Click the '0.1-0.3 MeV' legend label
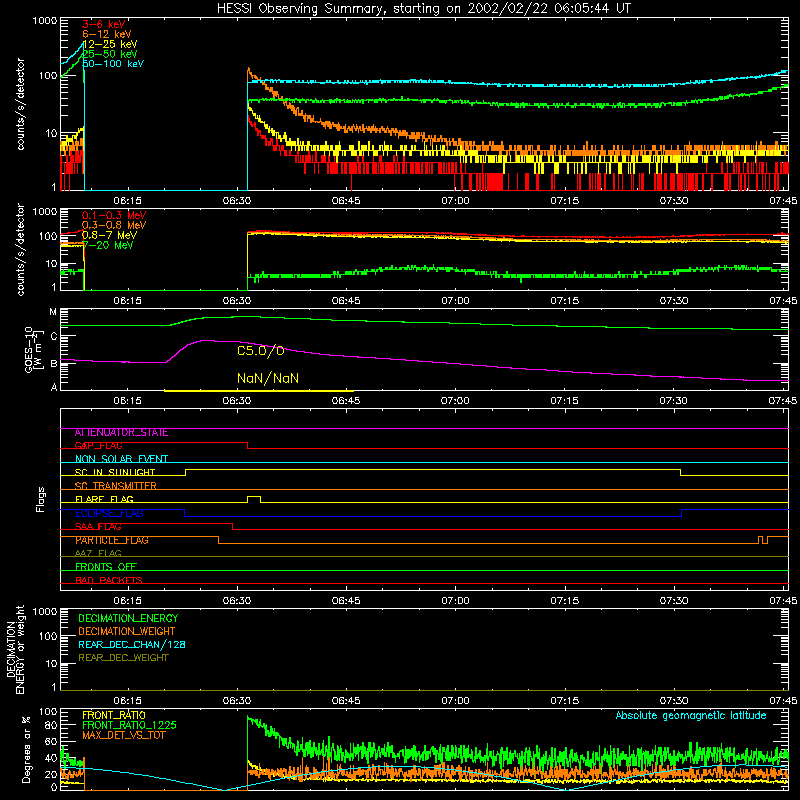800x800 pixels. [114, 215]
